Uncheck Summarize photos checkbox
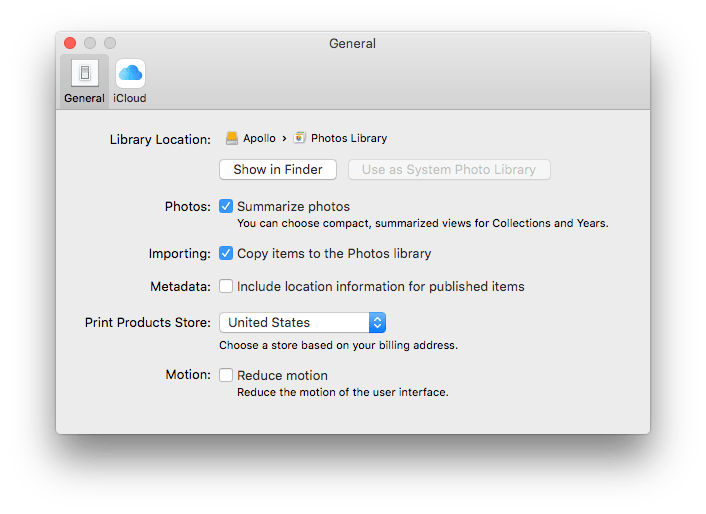The height and width of the screenshot is (514, 706). coord(226,206)
